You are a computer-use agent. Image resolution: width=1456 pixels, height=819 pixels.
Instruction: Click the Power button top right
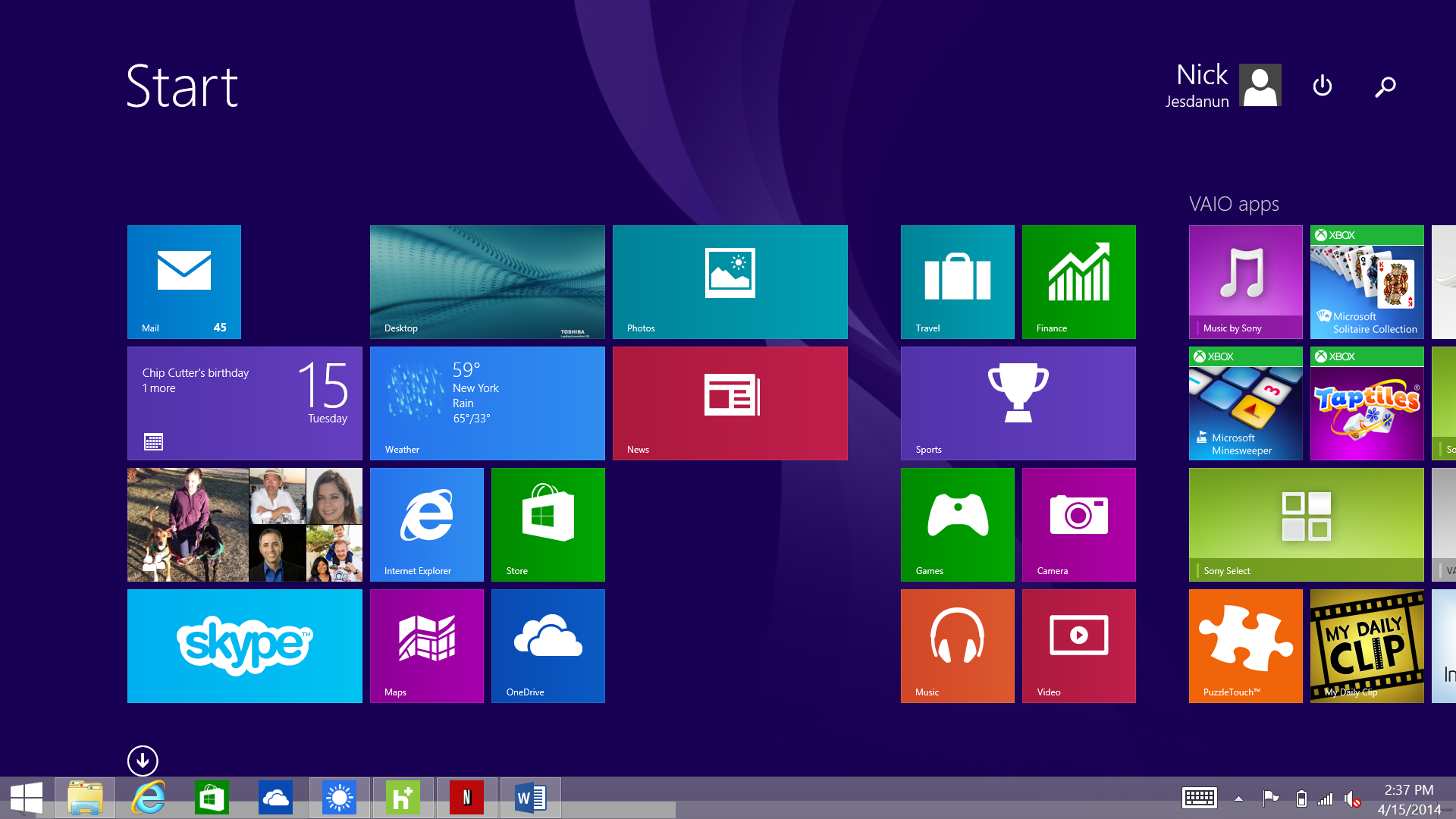(x=1323, y=86)
